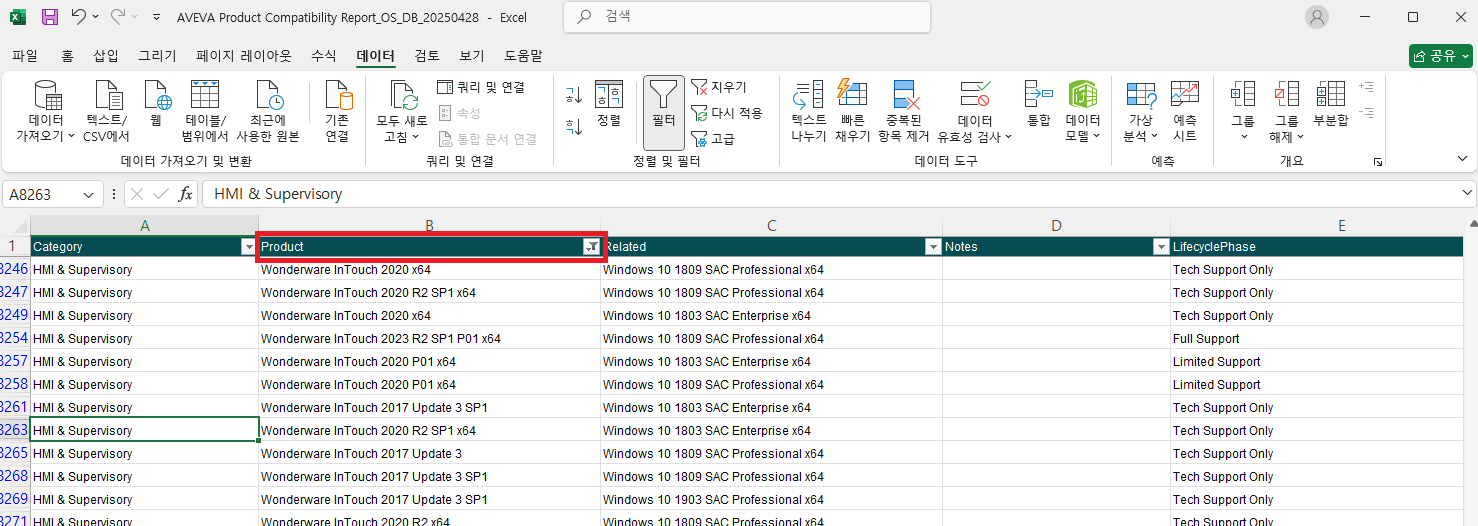Sort descending with the 내림차순 icon
1478x526 pixels.
tap(574, 127)
